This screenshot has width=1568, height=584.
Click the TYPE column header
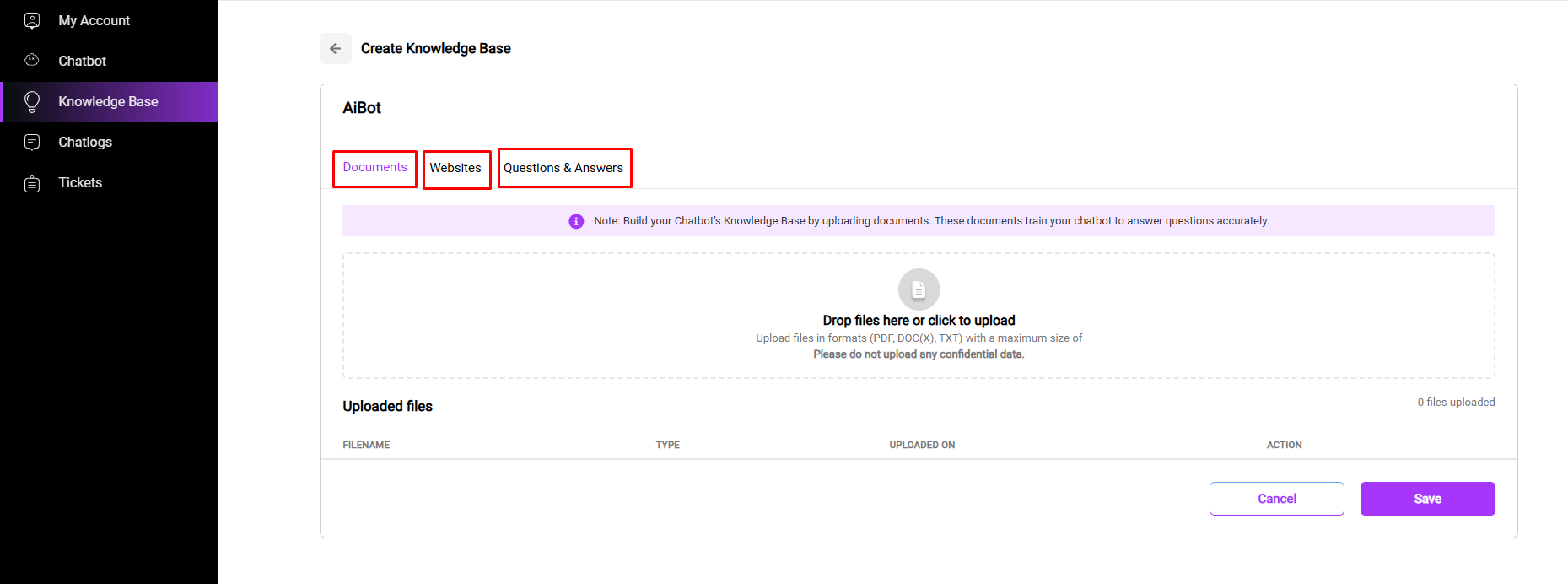coord(667,445)
